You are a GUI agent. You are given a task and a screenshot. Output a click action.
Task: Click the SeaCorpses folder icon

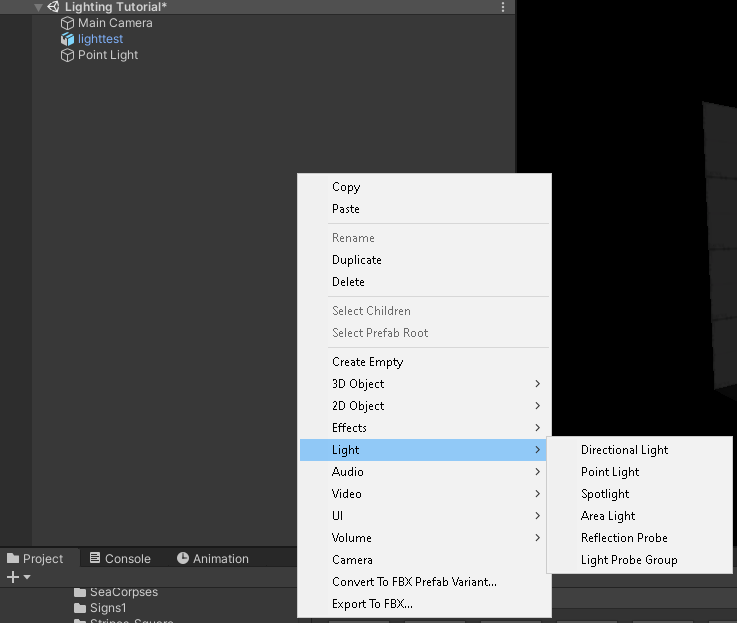tap(80, 592)
